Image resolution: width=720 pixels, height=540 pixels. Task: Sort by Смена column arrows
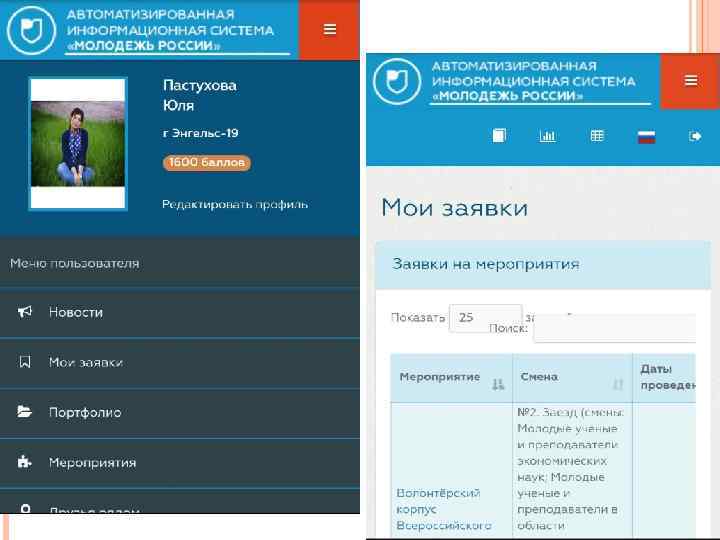point(618,383)
